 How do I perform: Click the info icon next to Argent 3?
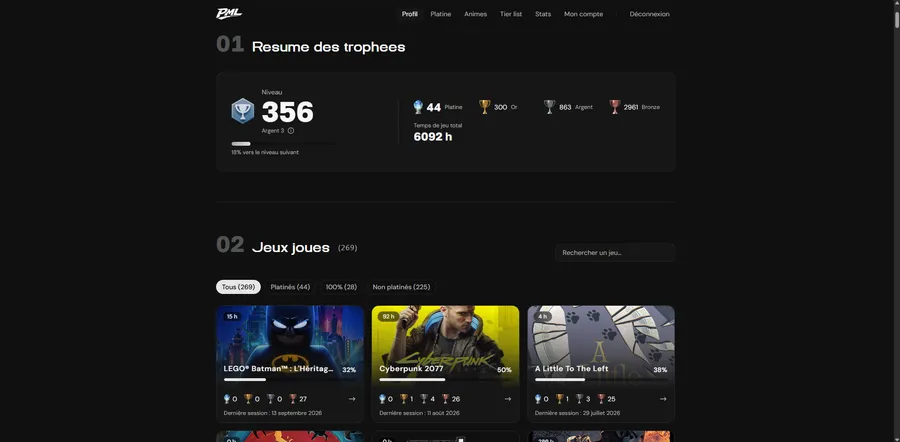coord(291,131)
